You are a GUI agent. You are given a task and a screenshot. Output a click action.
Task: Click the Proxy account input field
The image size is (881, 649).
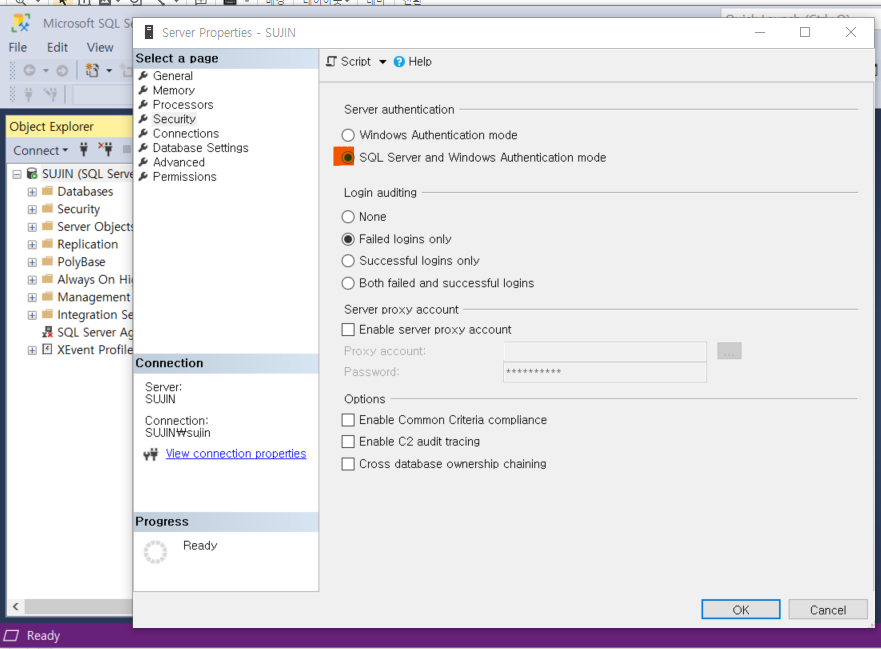coord(605,351)
